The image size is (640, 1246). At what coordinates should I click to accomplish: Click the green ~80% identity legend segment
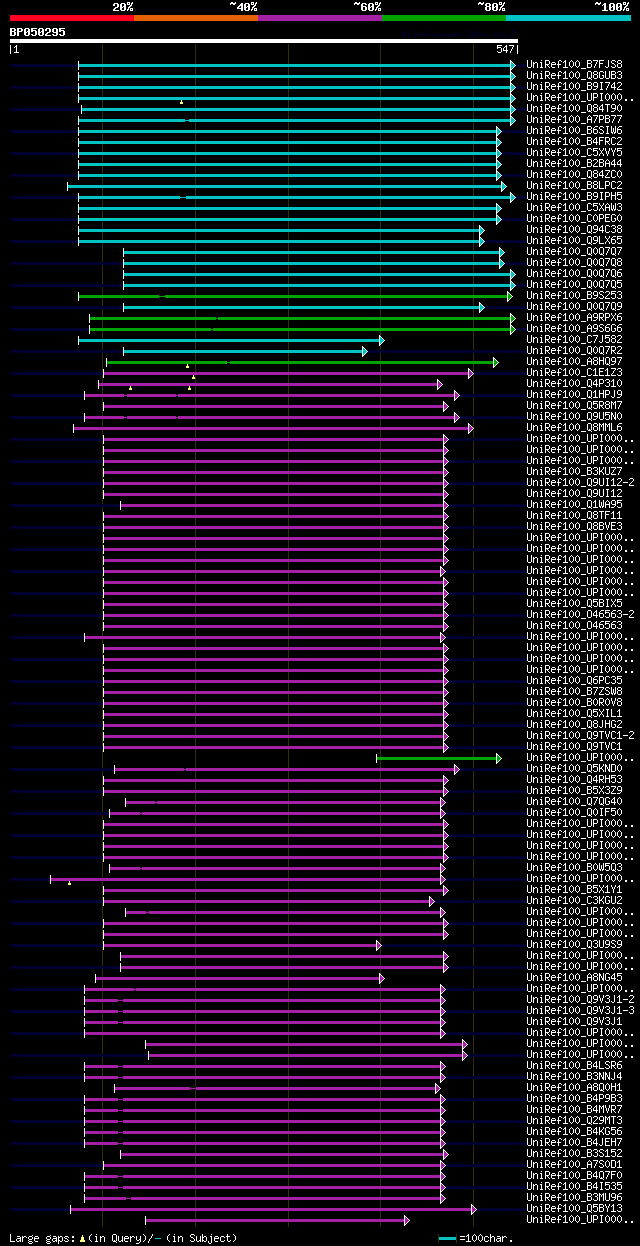pos(444,18)
